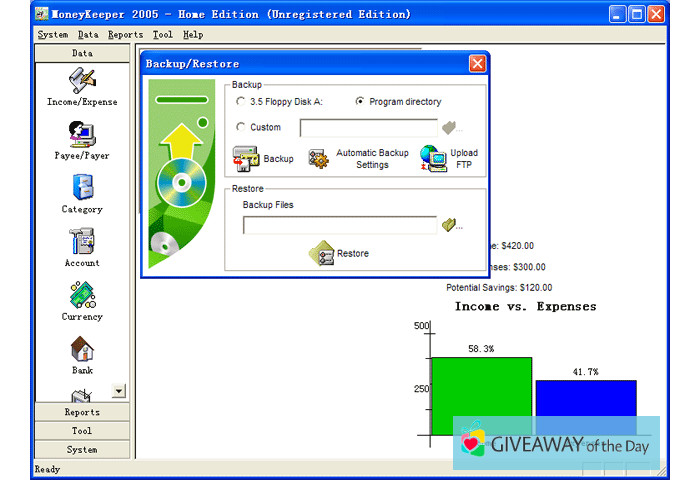This screenshot has width=700, height=480.
Task: Open the System menu
Action: (53, 34)
